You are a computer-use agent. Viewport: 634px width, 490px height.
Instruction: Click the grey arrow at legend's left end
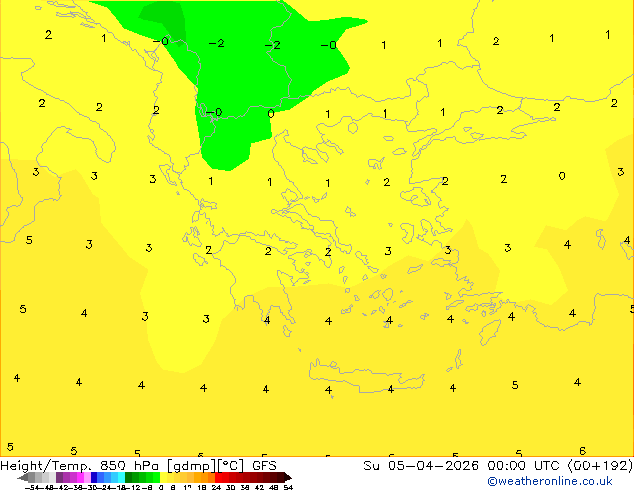coord(23,477)
